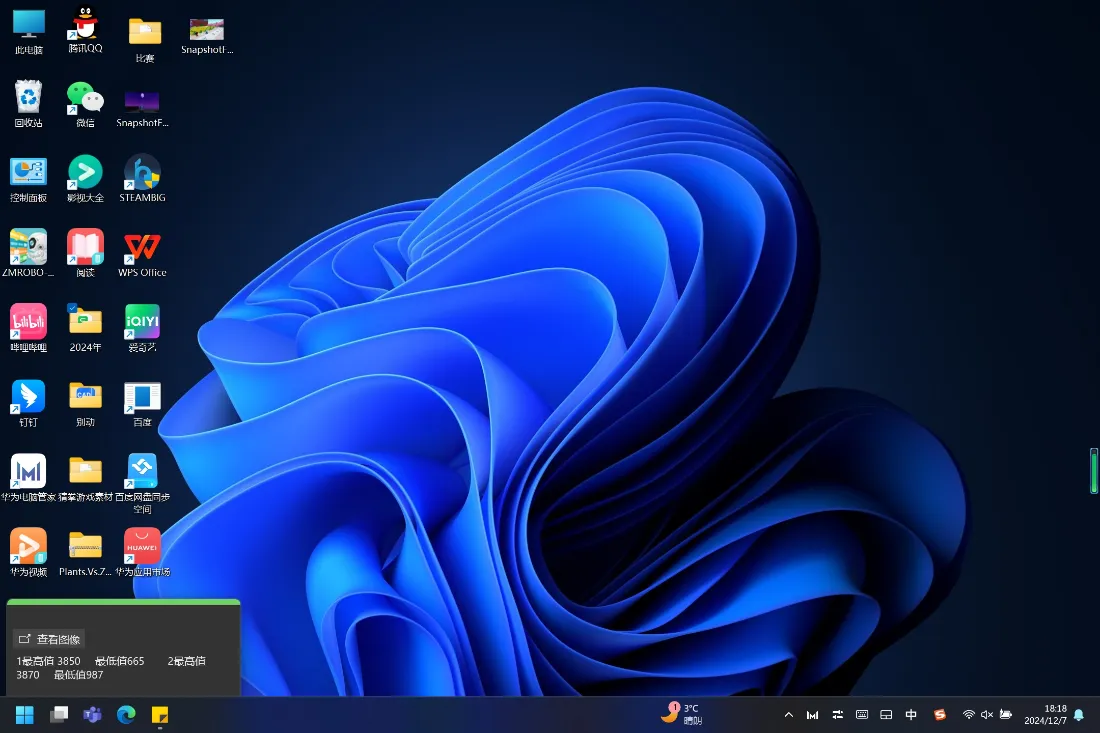This screenshot has width=1100, height=733.
Task: Select the 此电脑 desktop icon
Action: [x=29, y=31]
